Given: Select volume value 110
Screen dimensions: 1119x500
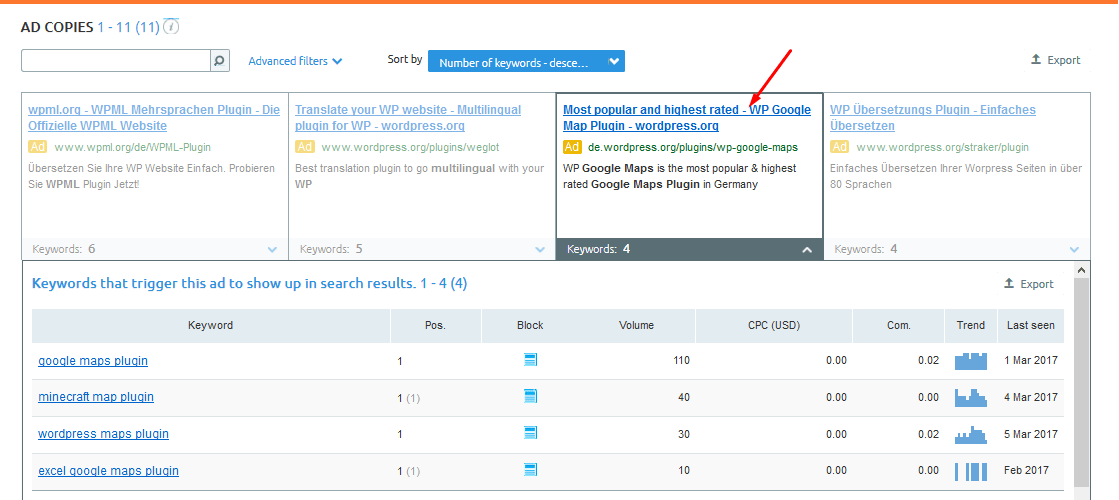Looking at the screenshot, I should 682,361.
